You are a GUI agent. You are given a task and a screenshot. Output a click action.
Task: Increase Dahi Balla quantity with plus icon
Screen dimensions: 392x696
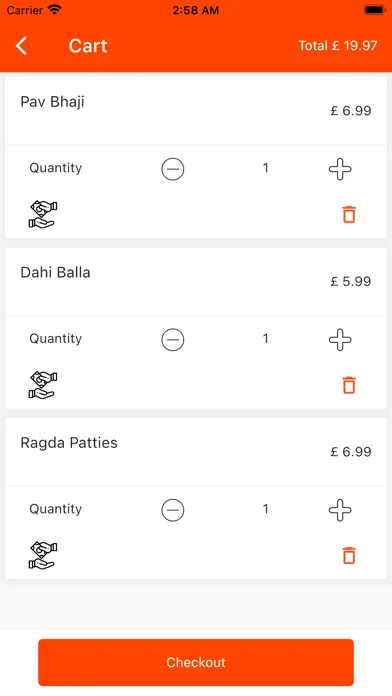340,340
